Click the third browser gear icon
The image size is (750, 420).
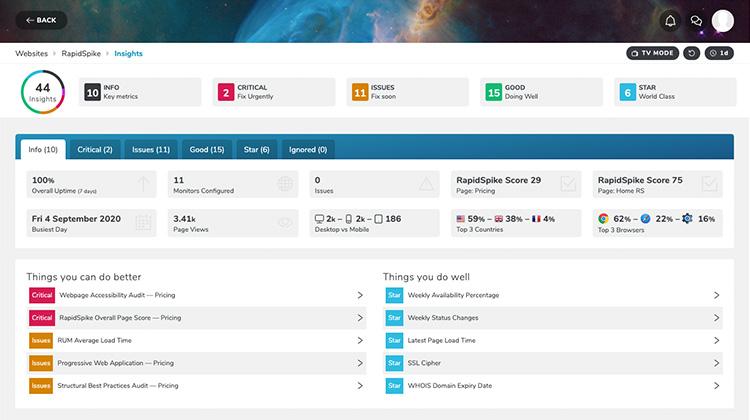(x=687, y=219)
